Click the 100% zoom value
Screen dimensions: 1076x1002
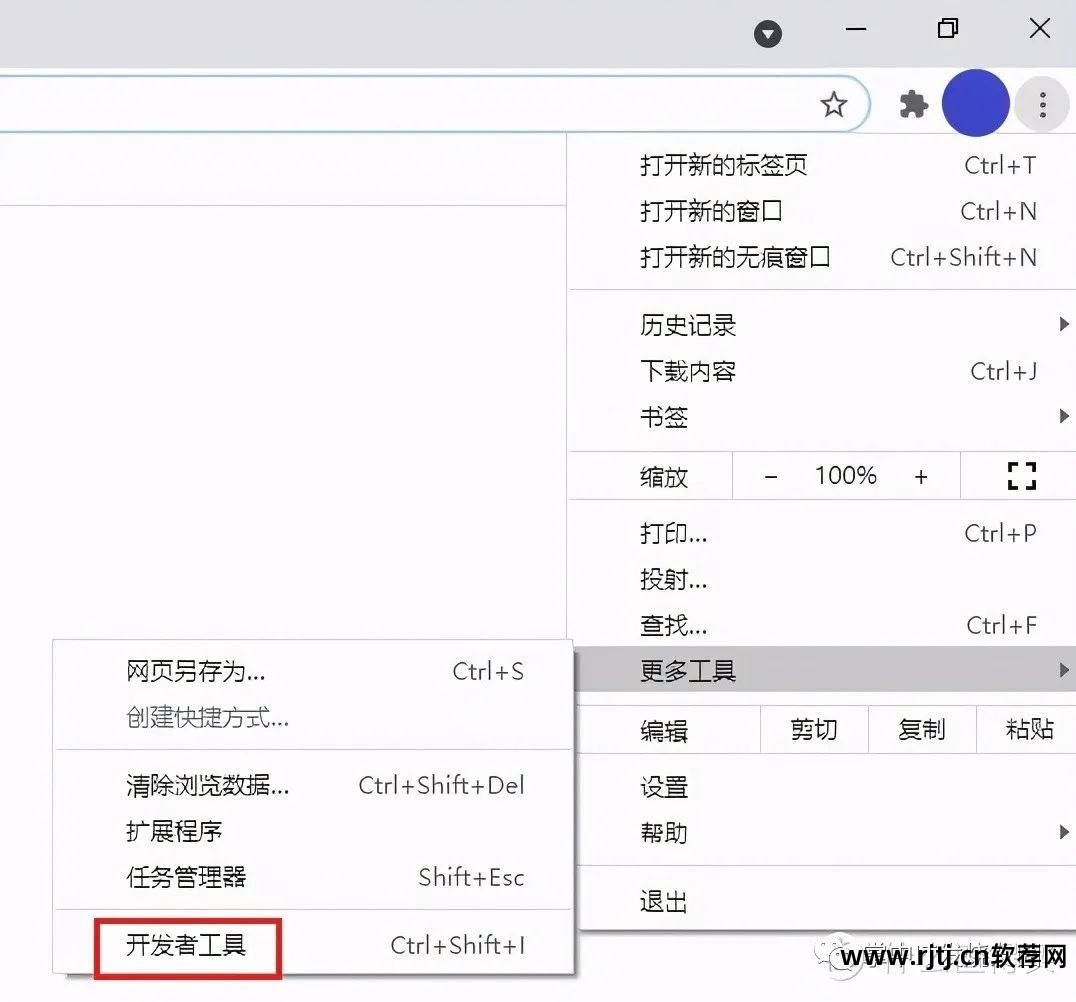(845, 476)
